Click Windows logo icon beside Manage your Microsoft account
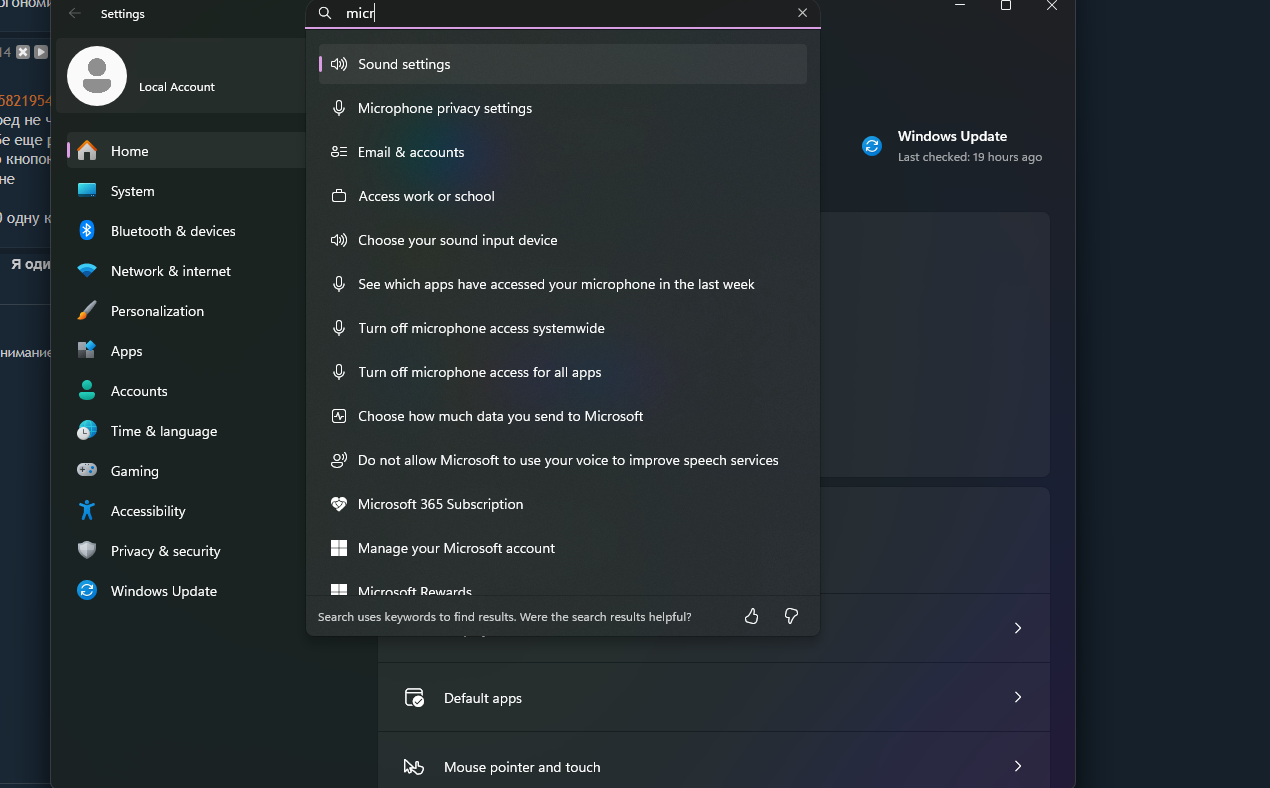Screen dimensions: 1270x788 [x=339, y=548]
